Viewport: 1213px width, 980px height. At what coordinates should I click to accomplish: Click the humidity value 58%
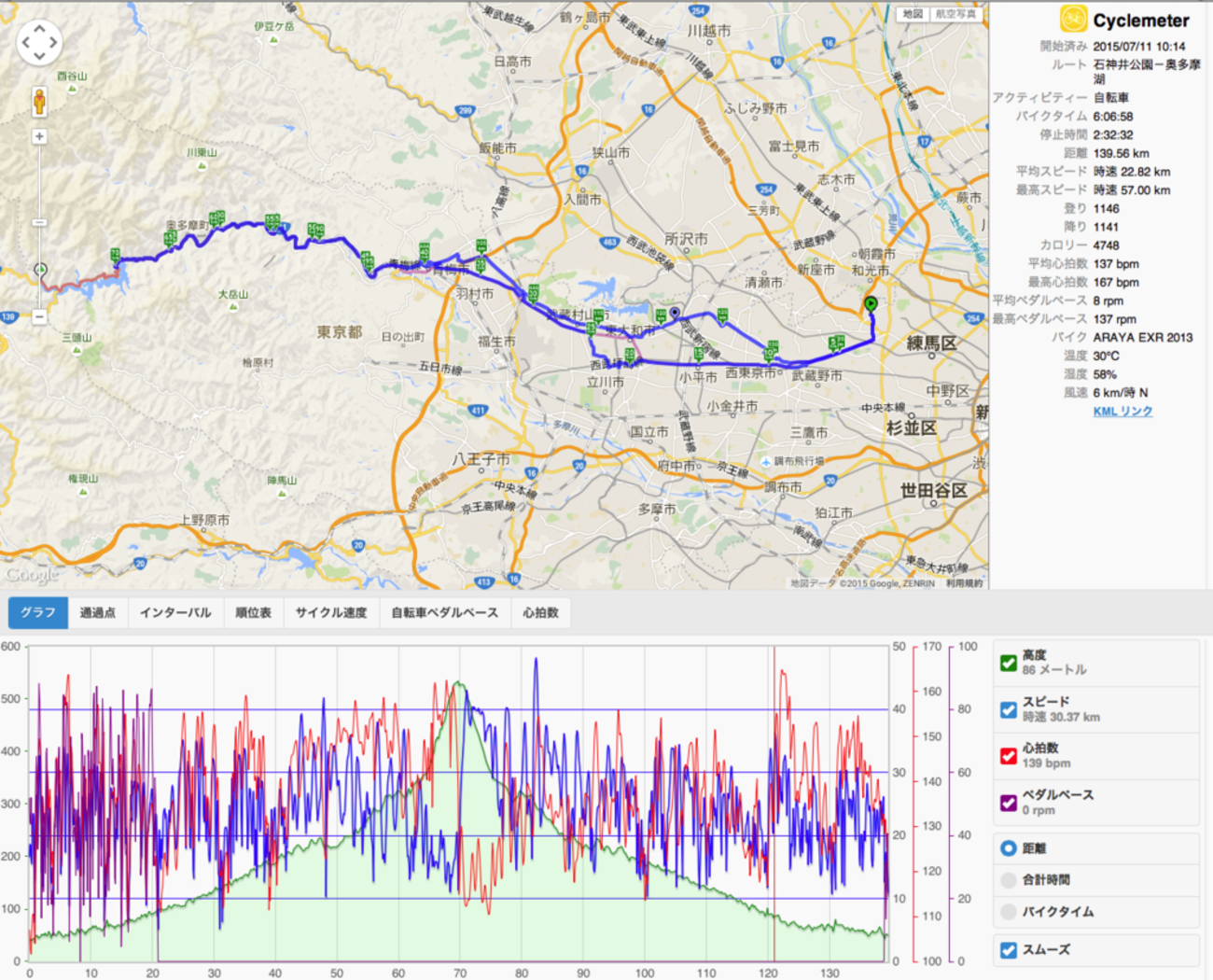[x=1105, y=374]
